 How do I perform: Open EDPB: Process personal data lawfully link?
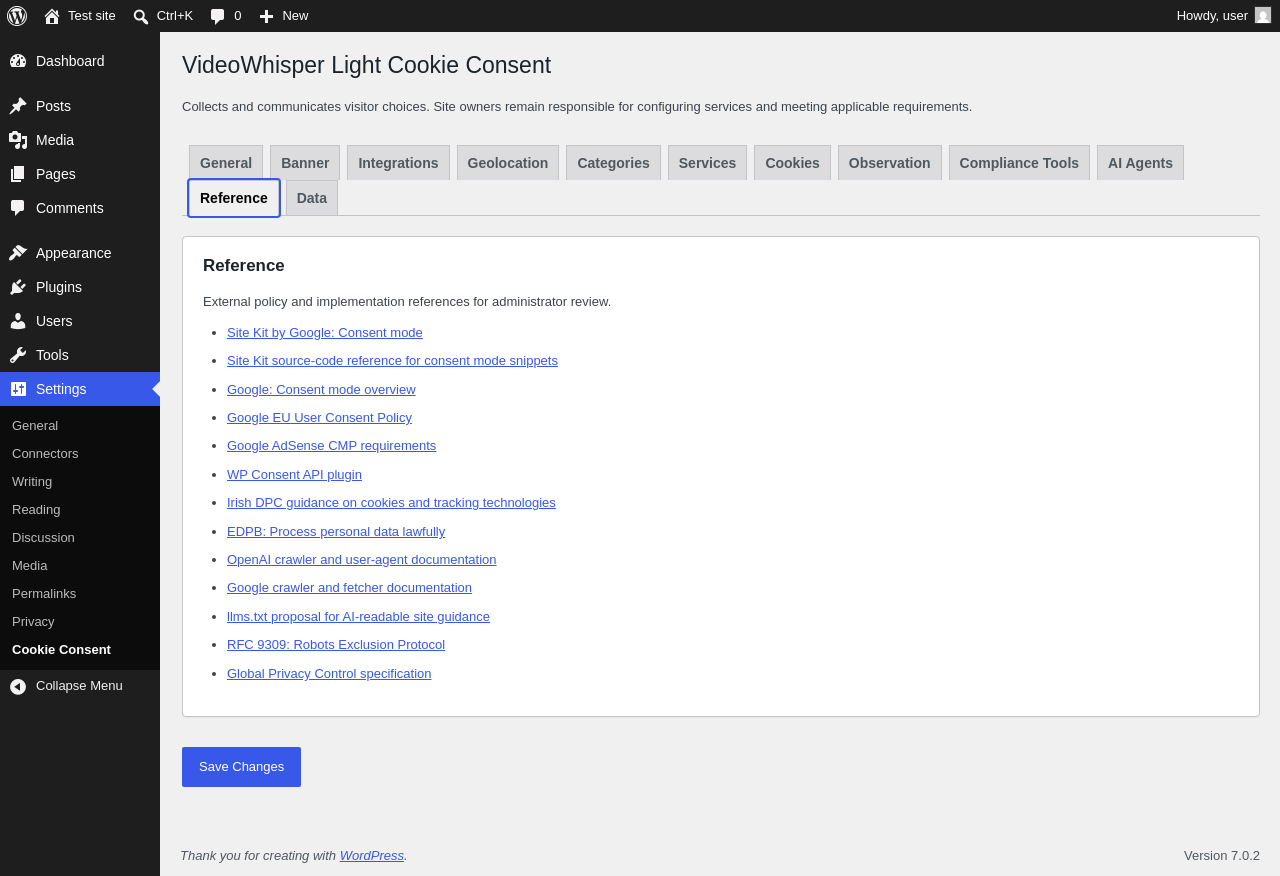coord(336,532)
